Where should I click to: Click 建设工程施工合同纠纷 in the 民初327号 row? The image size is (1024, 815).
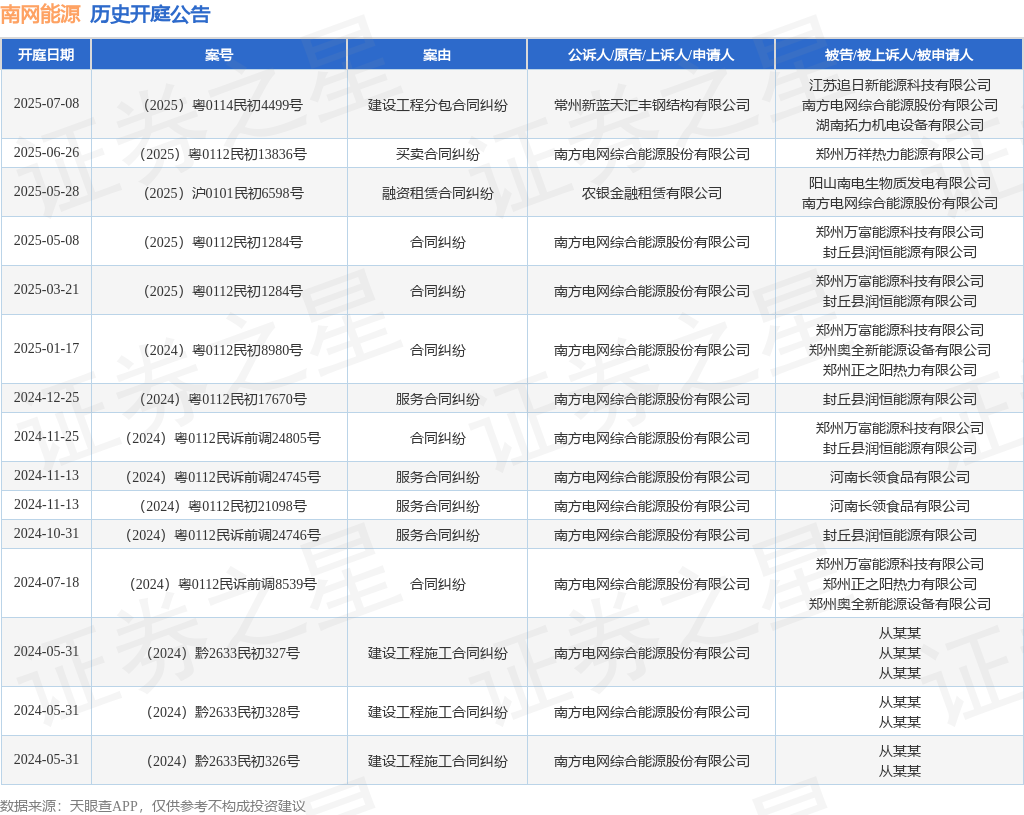click(x=438, y=653)
